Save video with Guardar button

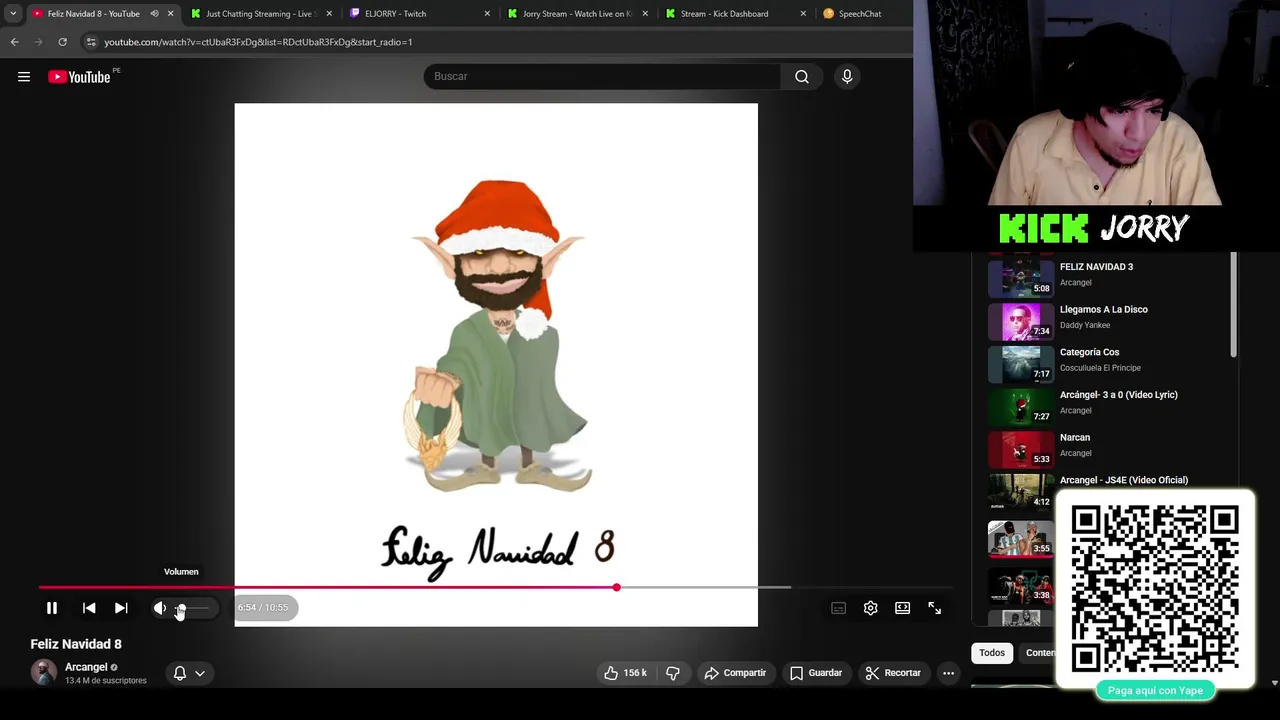point(816,673)
